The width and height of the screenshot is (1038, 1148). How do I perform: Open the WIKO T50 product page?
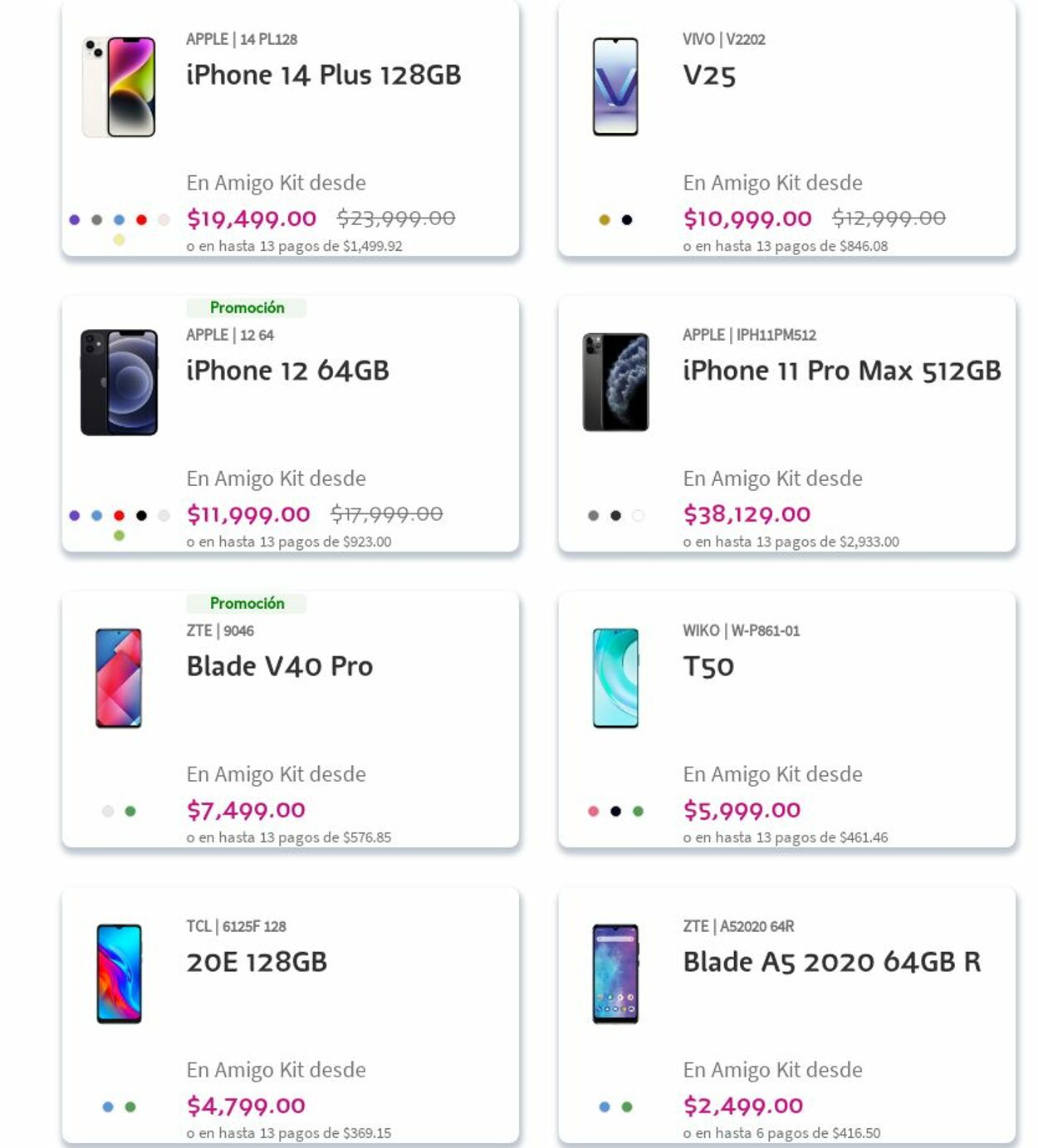pos(707,665)
